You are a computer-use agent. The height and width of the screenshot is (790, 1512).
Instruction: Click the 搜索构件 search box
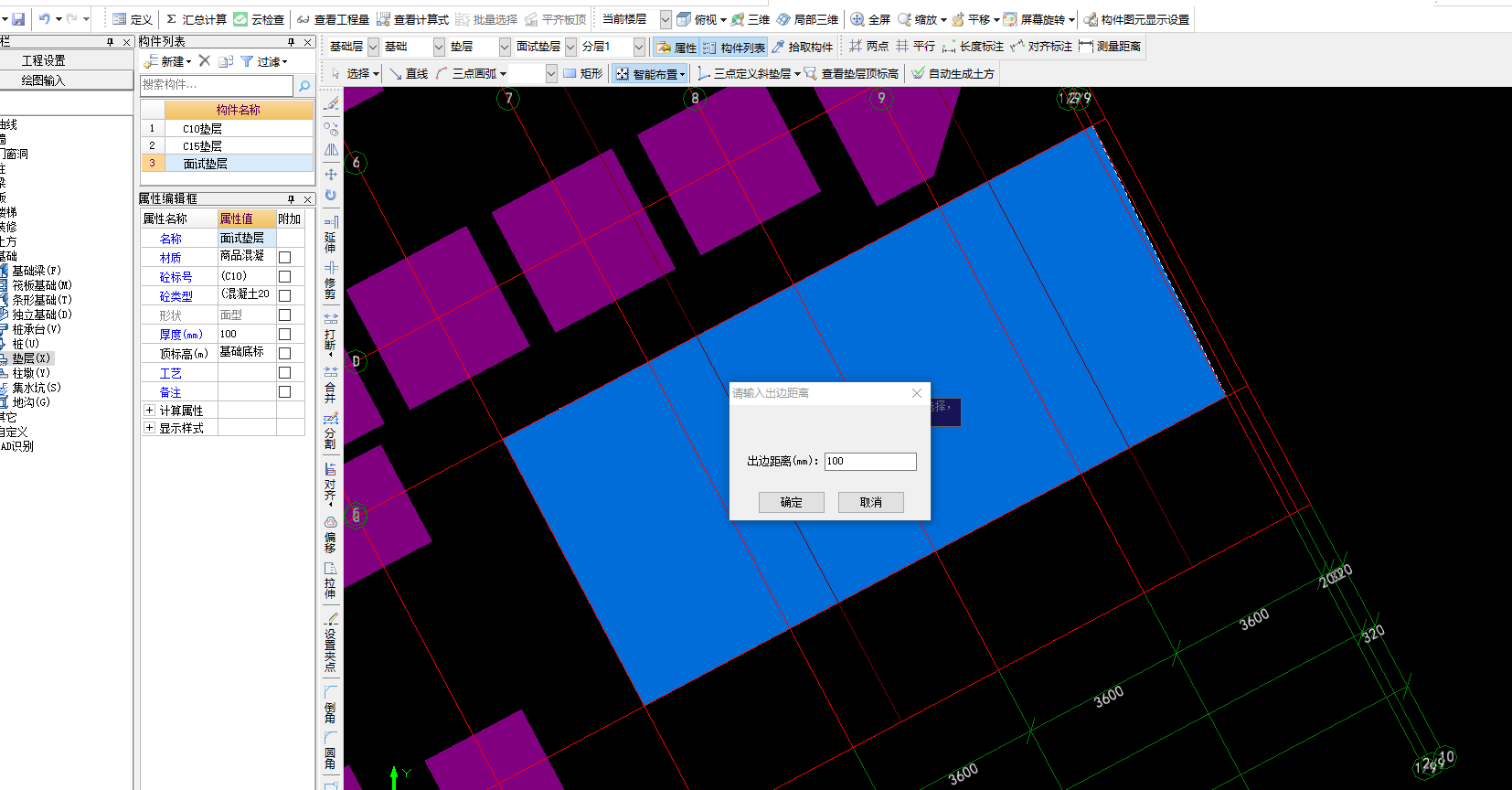click(x=217, y=85)
